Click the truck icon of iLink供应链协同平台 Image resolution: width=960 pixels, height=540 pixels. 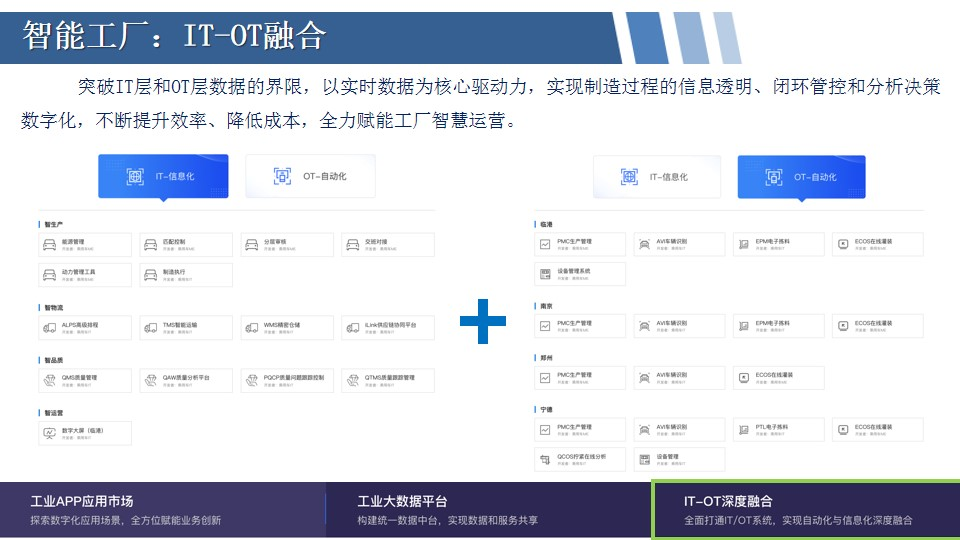tap(353, 328)
